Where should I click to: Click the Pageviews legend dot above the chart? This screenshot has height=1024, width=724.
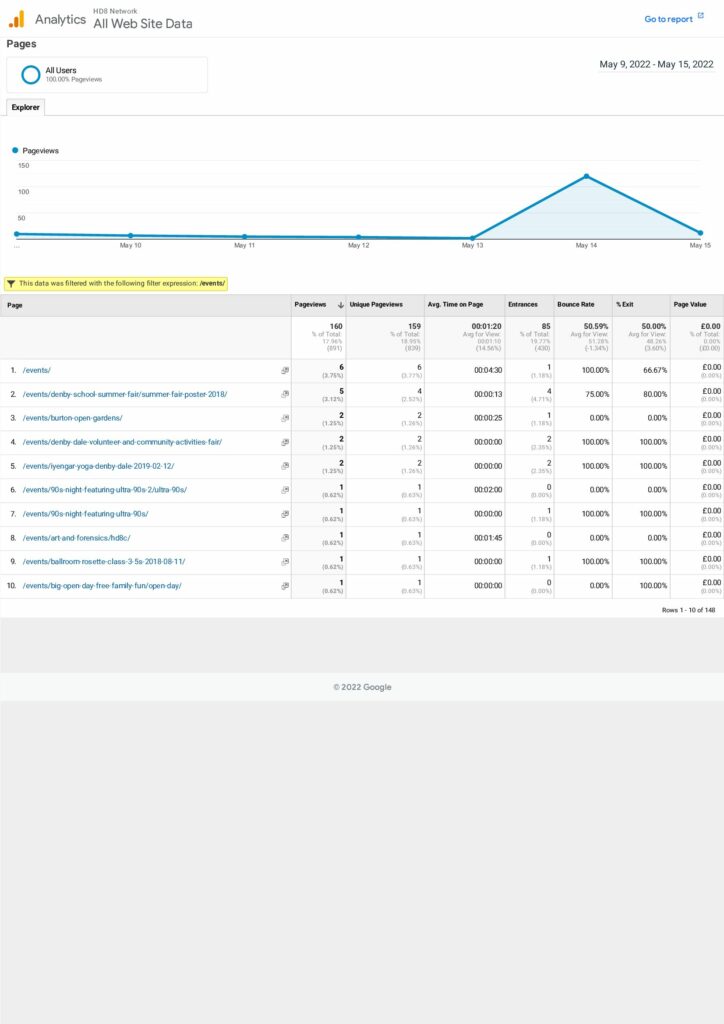click(16, 150)
